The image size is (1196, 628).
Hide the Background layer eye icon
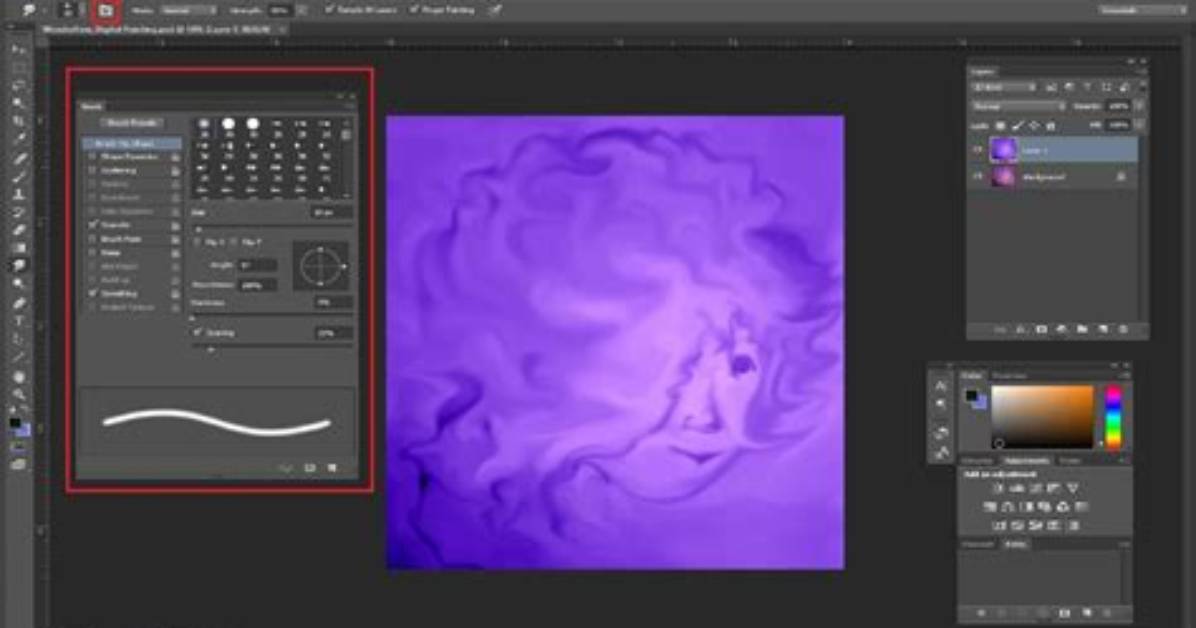click(978, 176)
